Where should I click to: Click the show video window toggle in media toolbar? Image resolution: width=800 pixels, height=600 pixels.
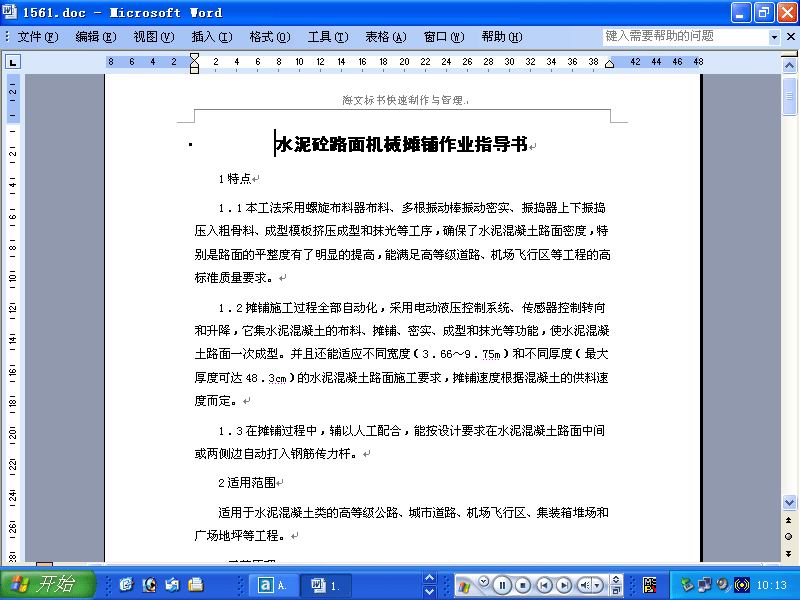[616, 580]
